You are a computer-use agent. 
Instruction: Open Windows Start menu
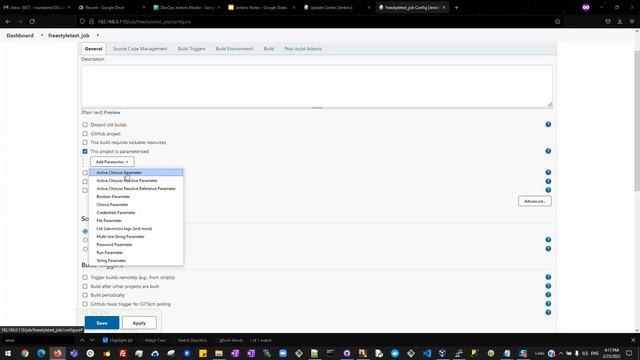point(8,353)
